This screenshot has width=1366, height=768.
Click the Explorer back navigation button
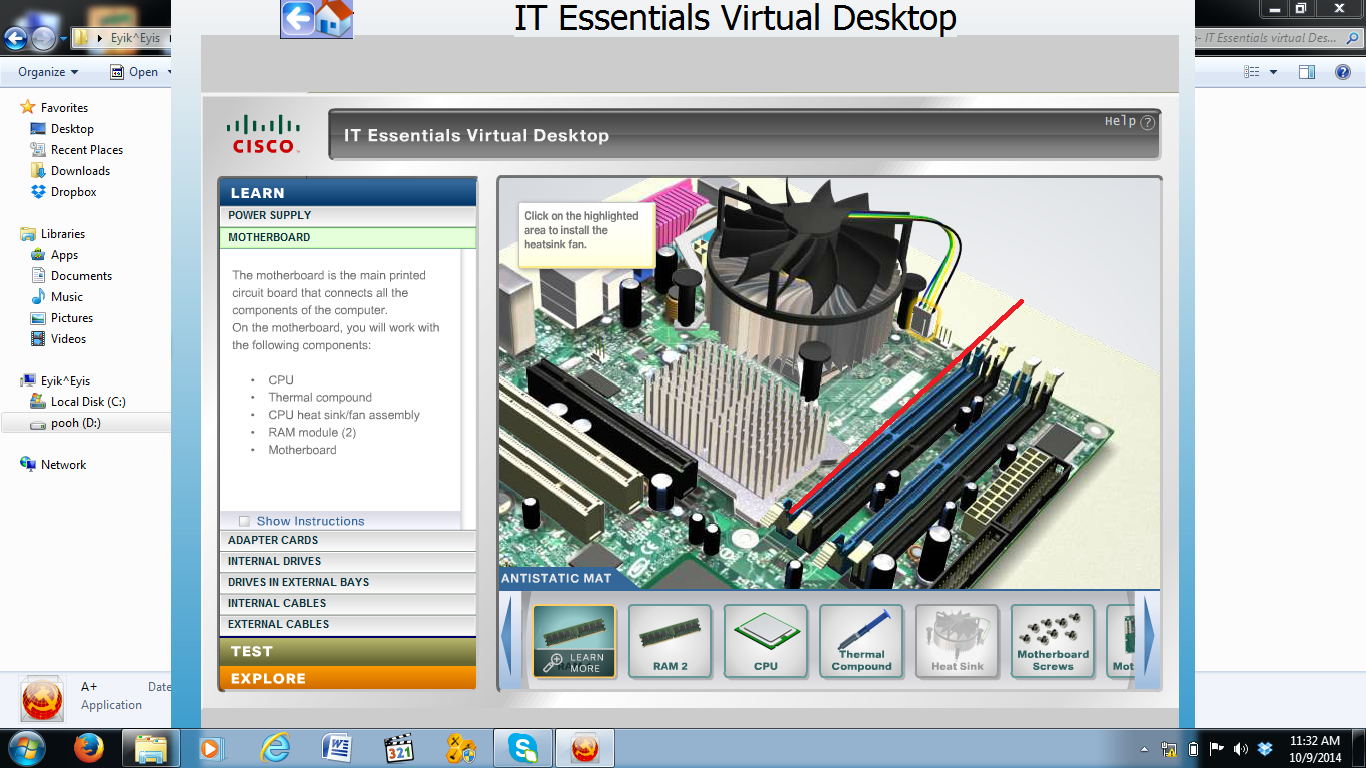click(16, 39)
